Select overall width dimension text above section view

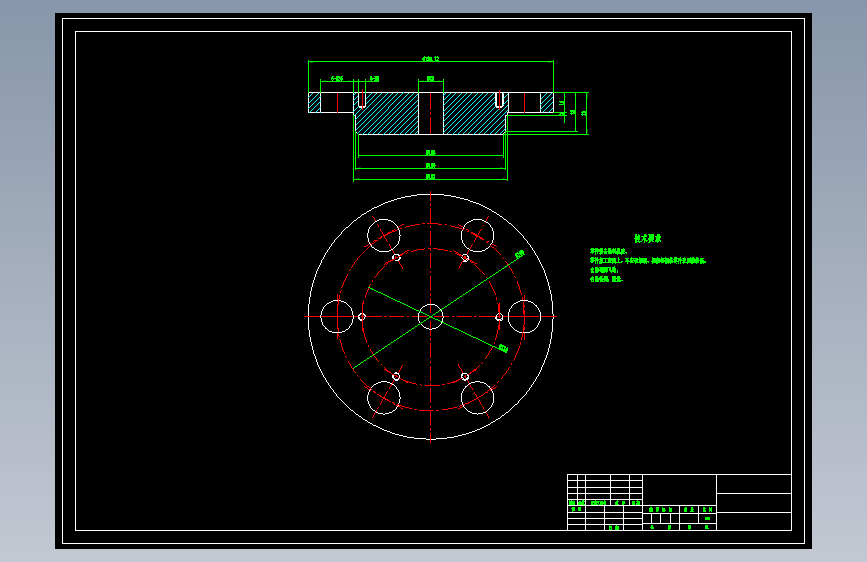point(431,58)
